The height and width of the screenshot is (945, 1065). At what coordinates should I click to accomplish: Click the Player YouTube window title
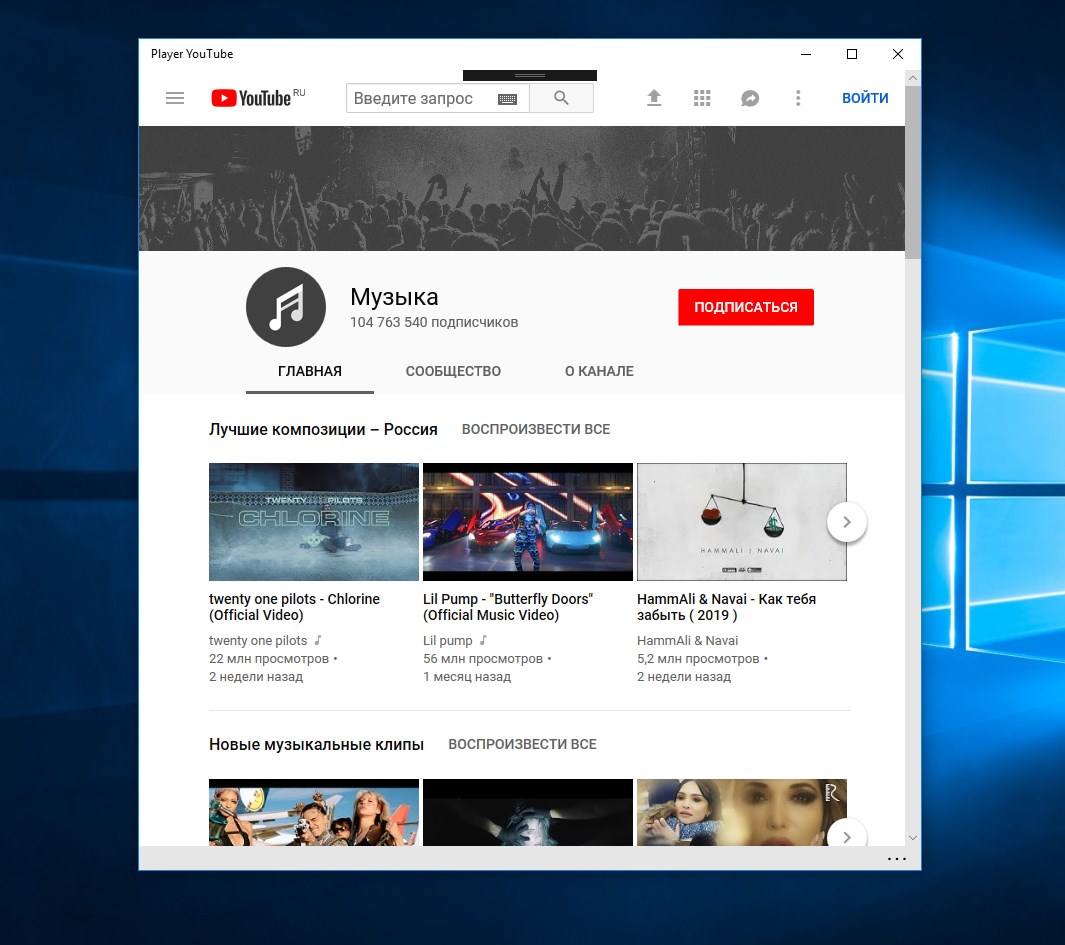click(192, 54)
